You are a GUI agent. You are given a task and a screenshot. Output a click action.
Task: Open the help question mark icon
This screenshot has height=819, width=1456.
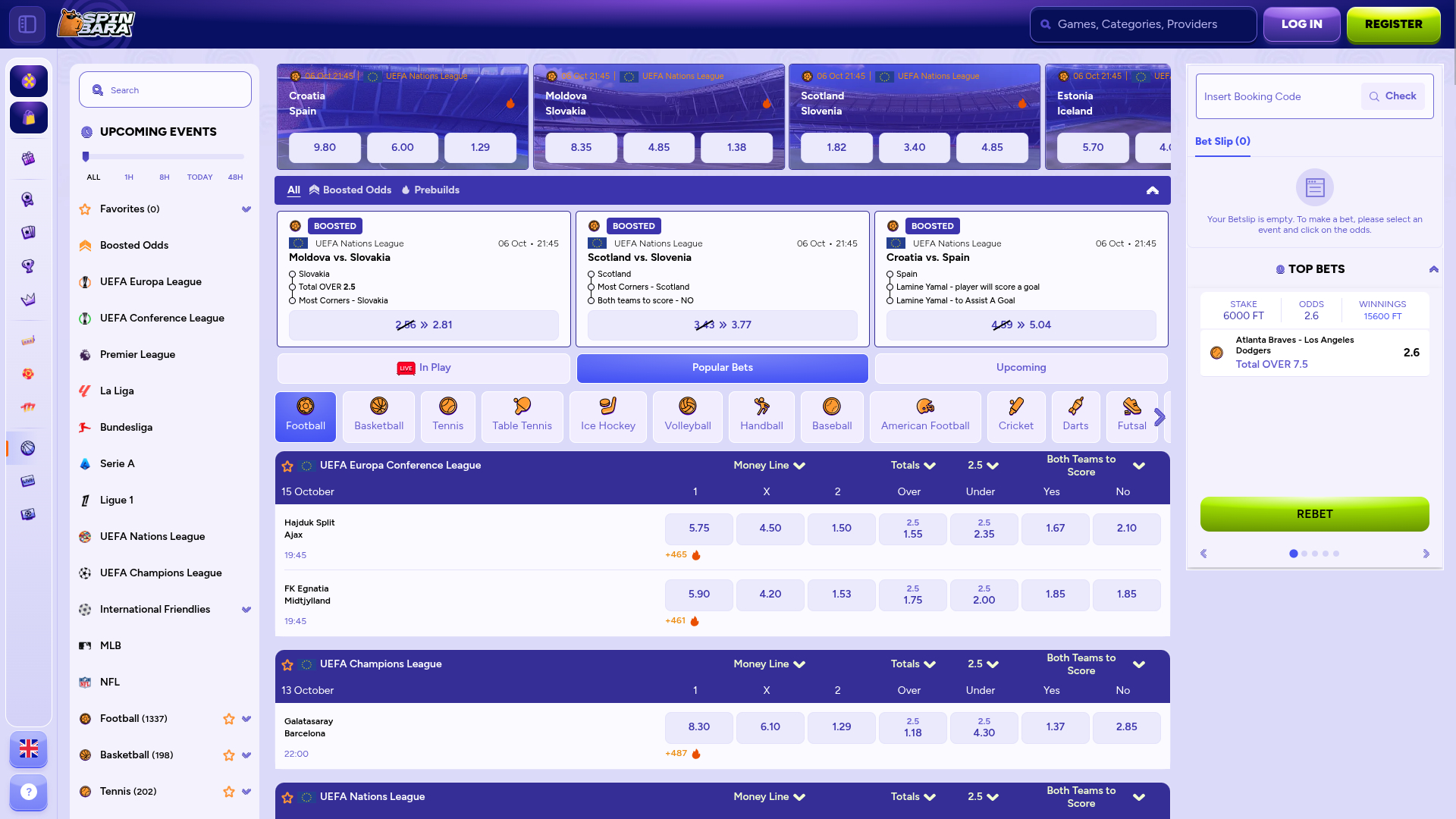tap(29, 792)
